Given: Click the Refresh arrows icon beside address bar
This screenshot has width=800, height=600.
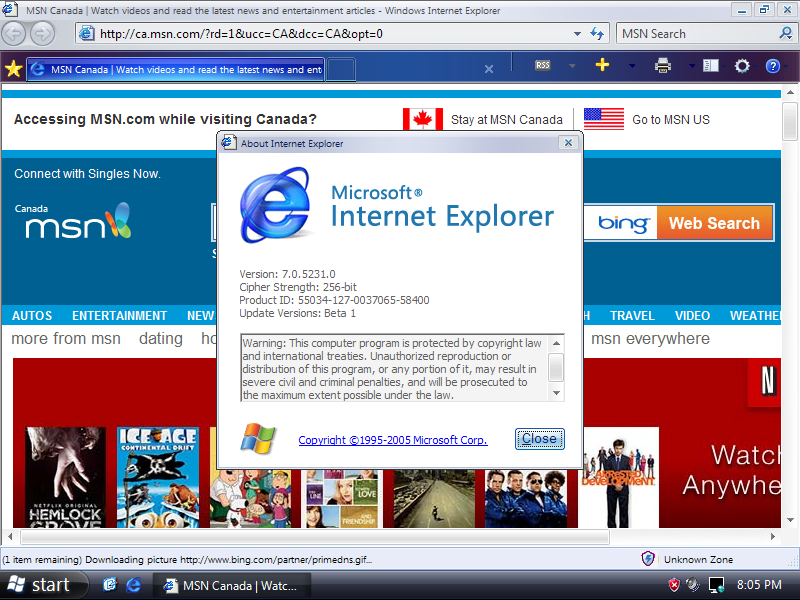Looking at the screenshot, I should (x=597, y=34).
